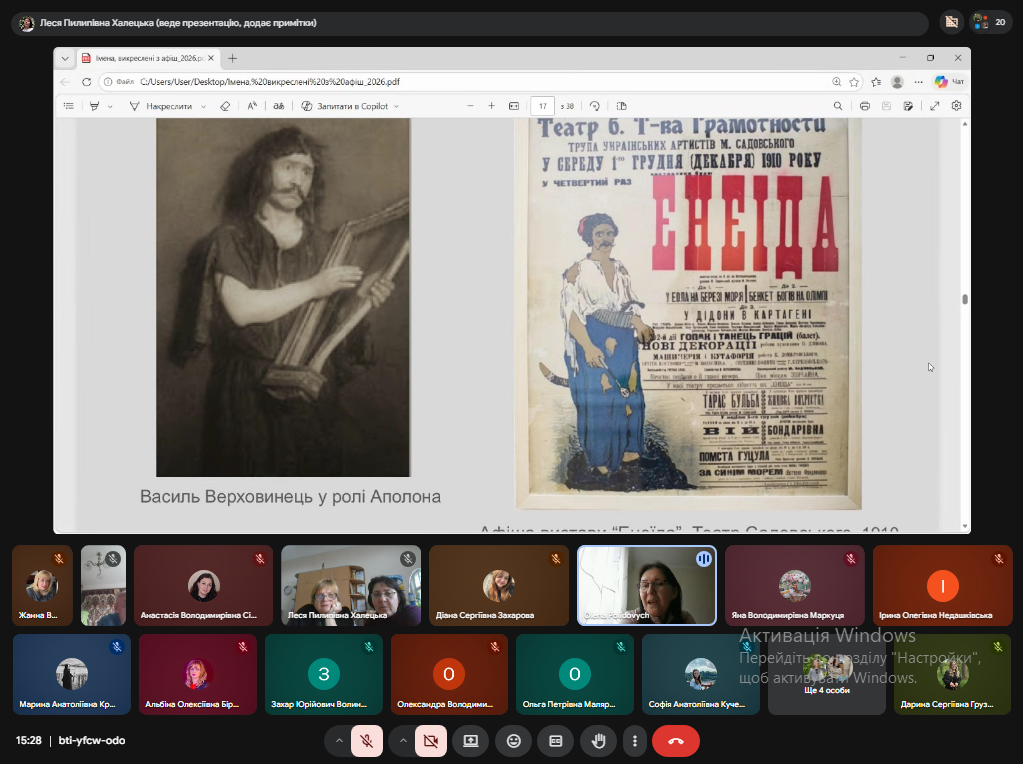Leave the call with red hang-up button
The image size is (1023, 764).
676,741
